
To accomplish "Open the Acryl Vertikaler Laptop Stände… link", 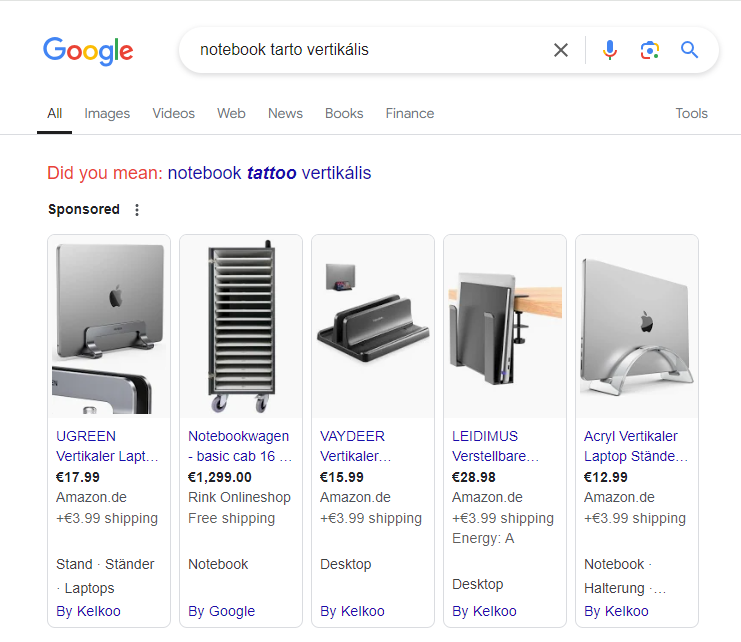I will tap(636, 446).
